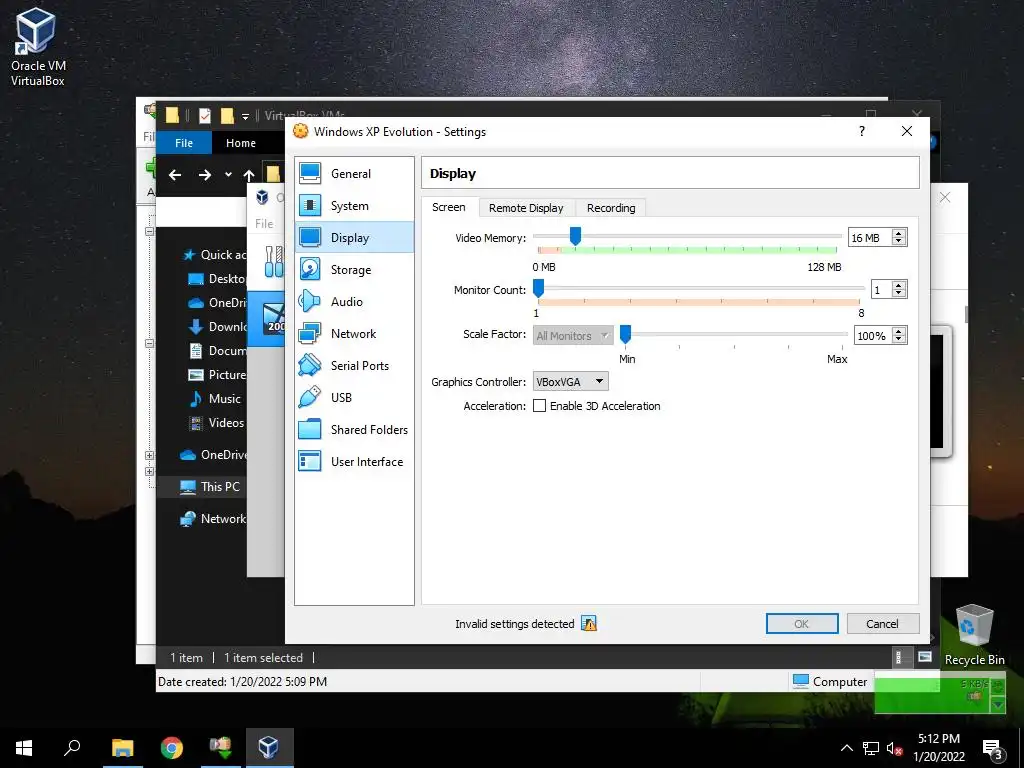Select the Display category in sidebar
1024x768 pixels.
pyautogui.click(x=354, y=238)
